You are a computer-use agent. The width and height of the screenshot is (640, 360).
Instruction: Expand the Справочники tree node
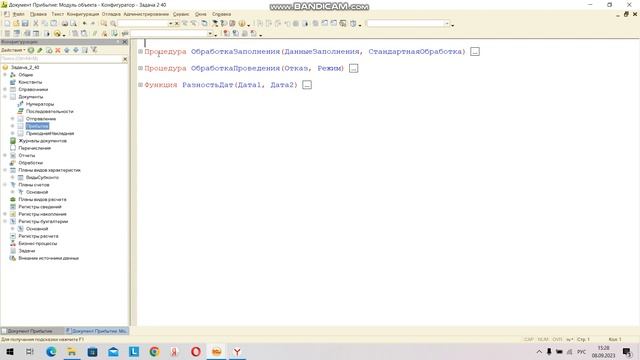point(5,89)
